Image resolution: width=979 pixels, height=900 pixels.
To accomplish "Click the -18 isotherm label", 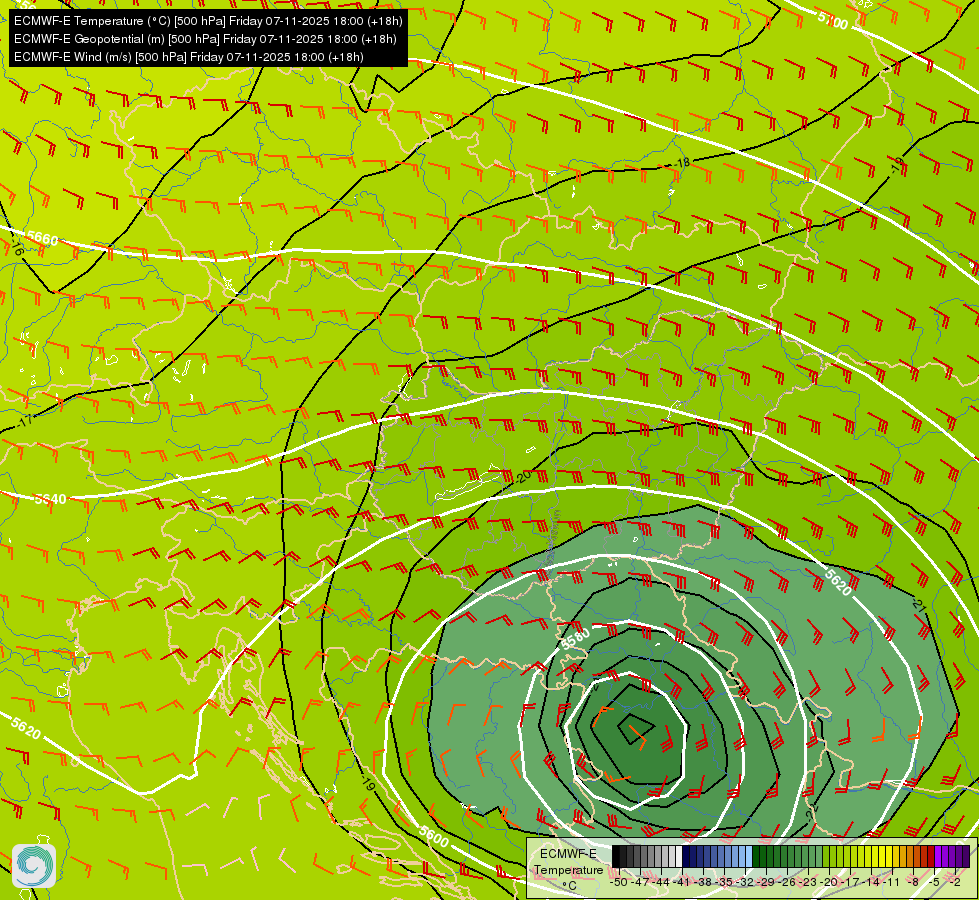I will (x=682, y=163).
